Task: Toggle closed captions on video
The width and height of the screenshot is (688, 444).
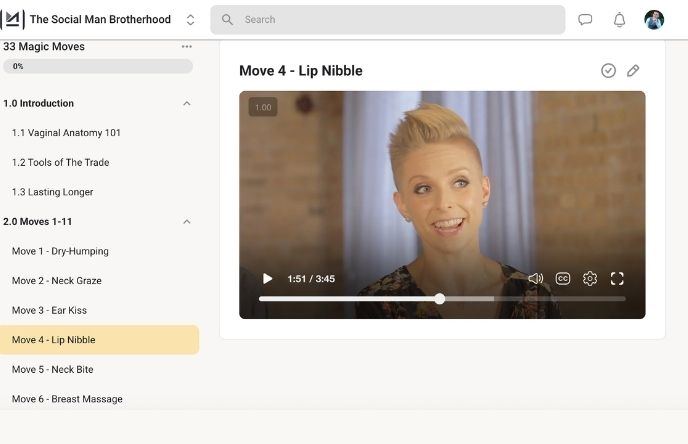Action: pyautogui.click(x=563, y=279)
